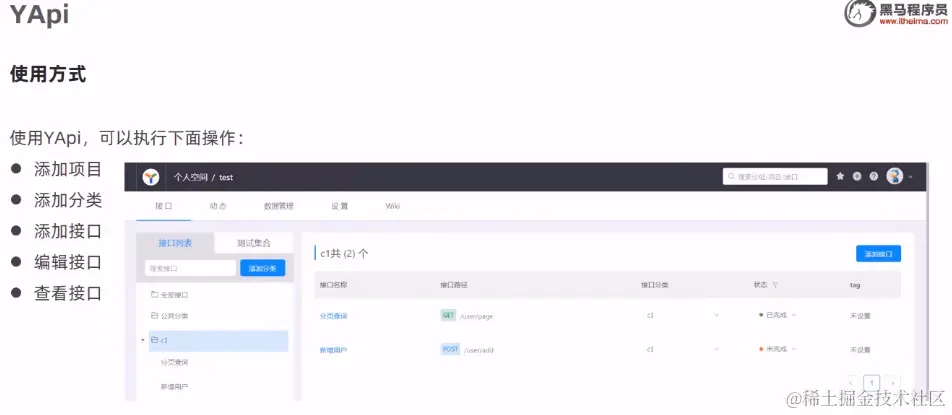
Task: Open the 分页查询 interface link in table
Action: 333,316
